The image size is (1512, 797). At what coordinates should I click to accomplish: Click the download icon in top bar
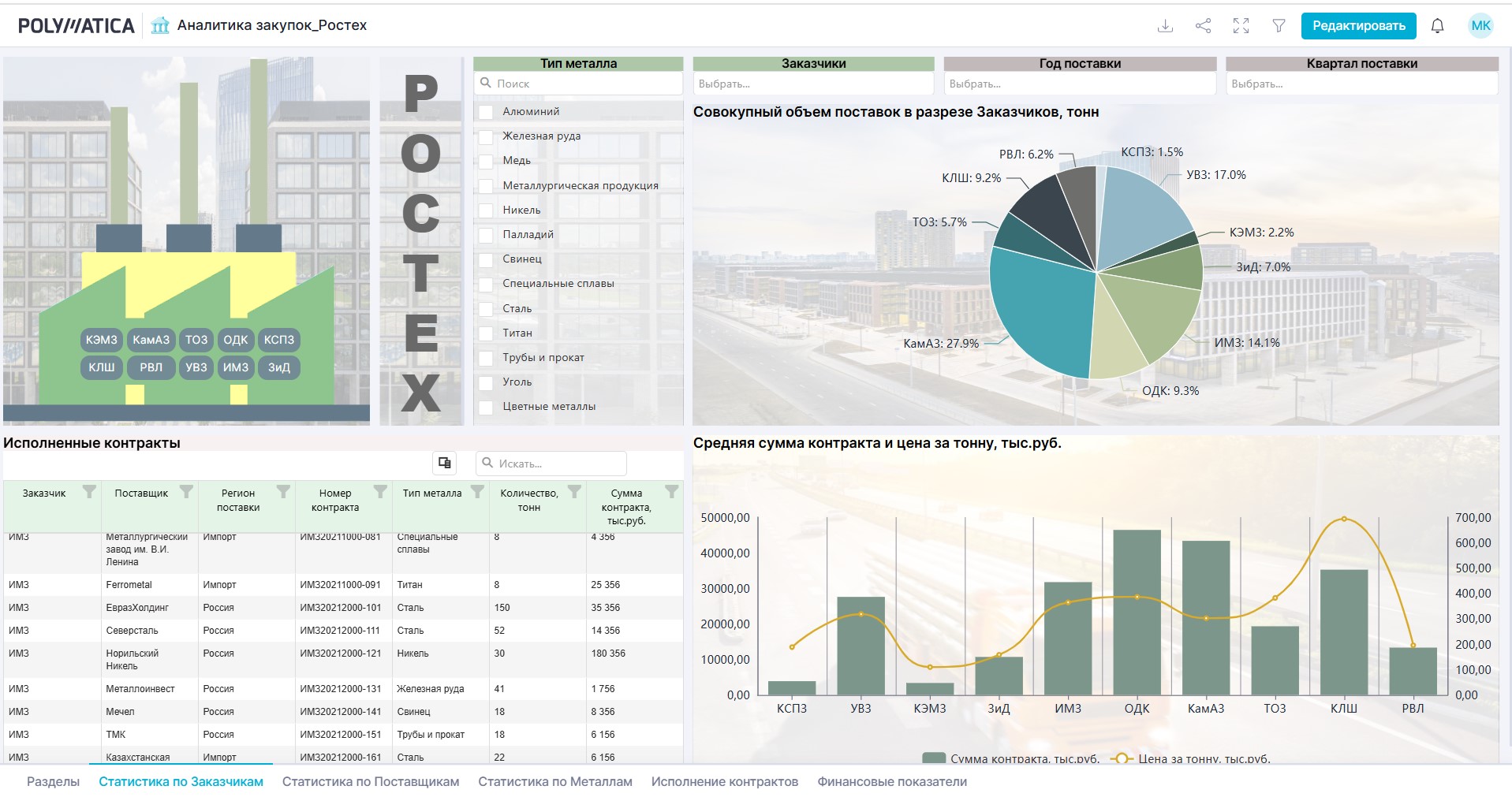click(x=1165, y=26)
